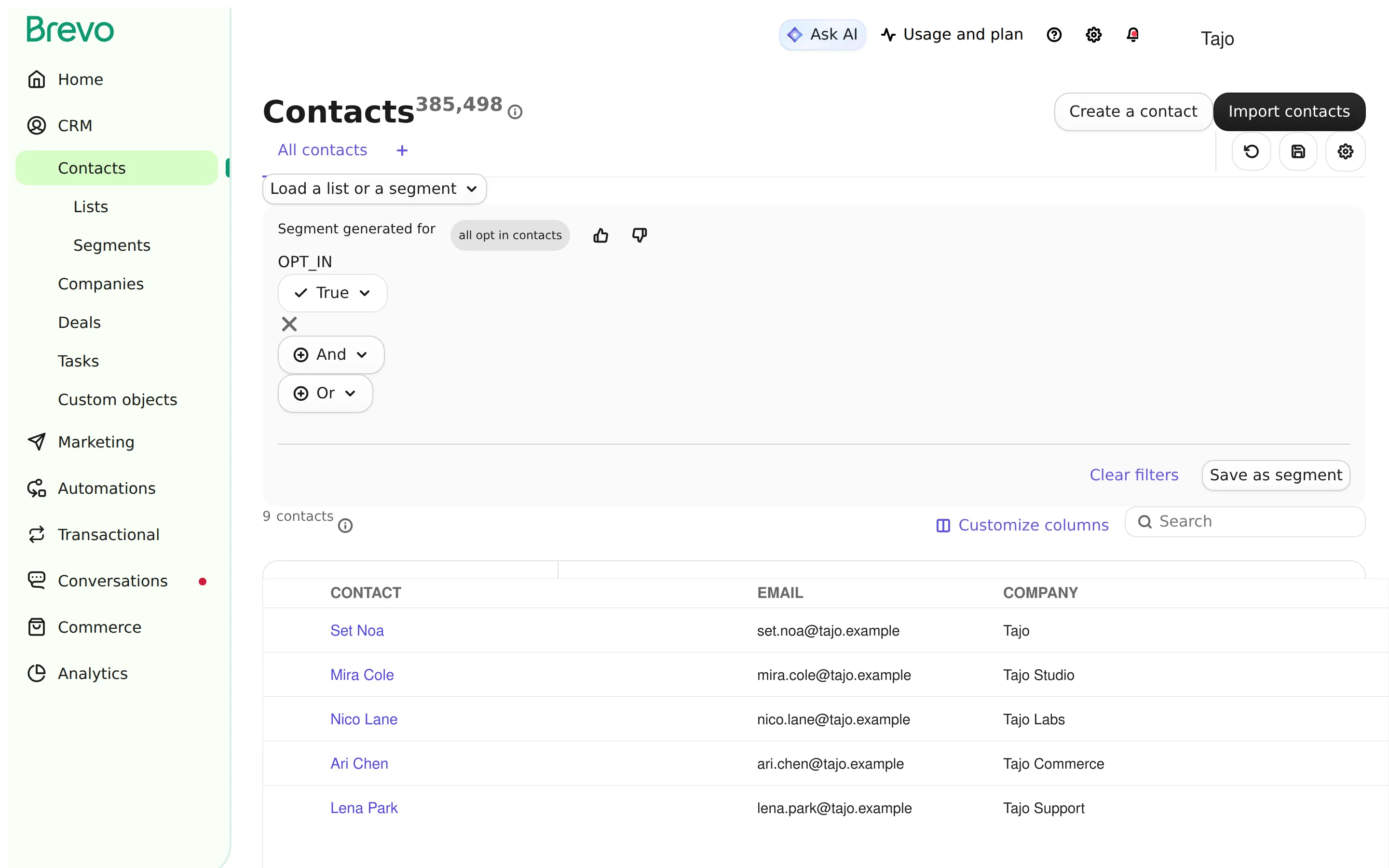
Task: Click the reset filters circular arrow icon
Action: click(x=1252, y=151)
